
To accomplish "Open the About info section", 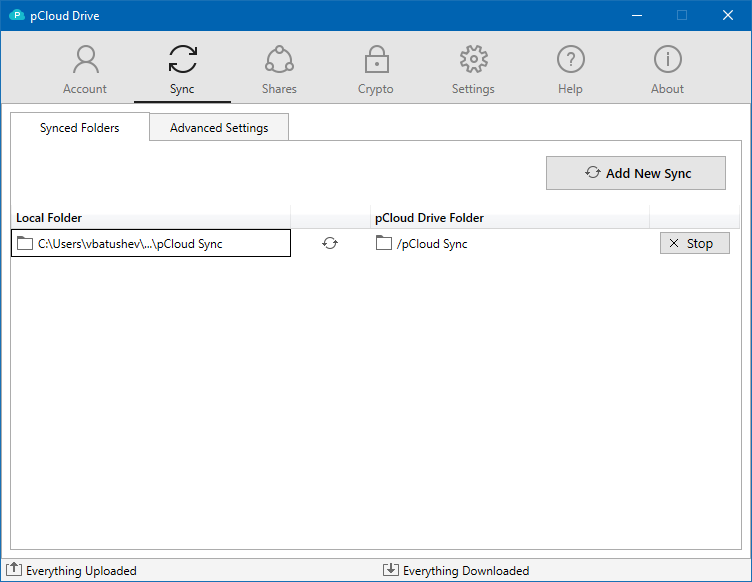I will [667, 70].
